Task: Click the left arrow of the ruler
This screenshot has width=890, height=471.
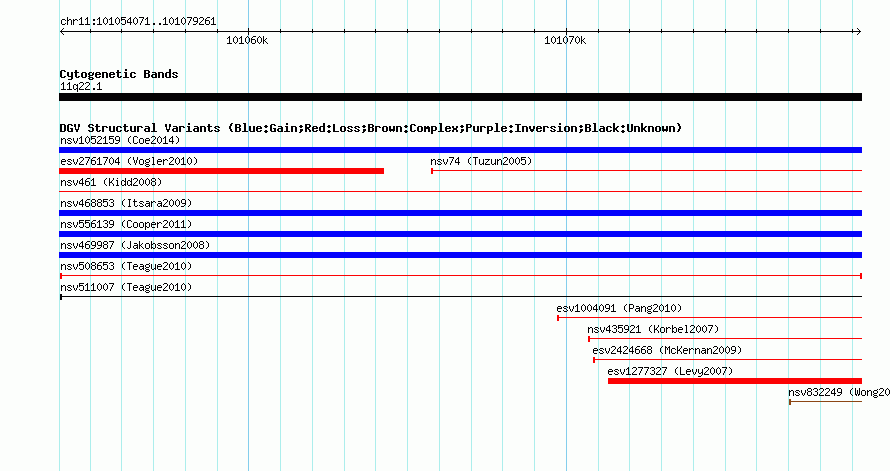Action: point(62,32)
